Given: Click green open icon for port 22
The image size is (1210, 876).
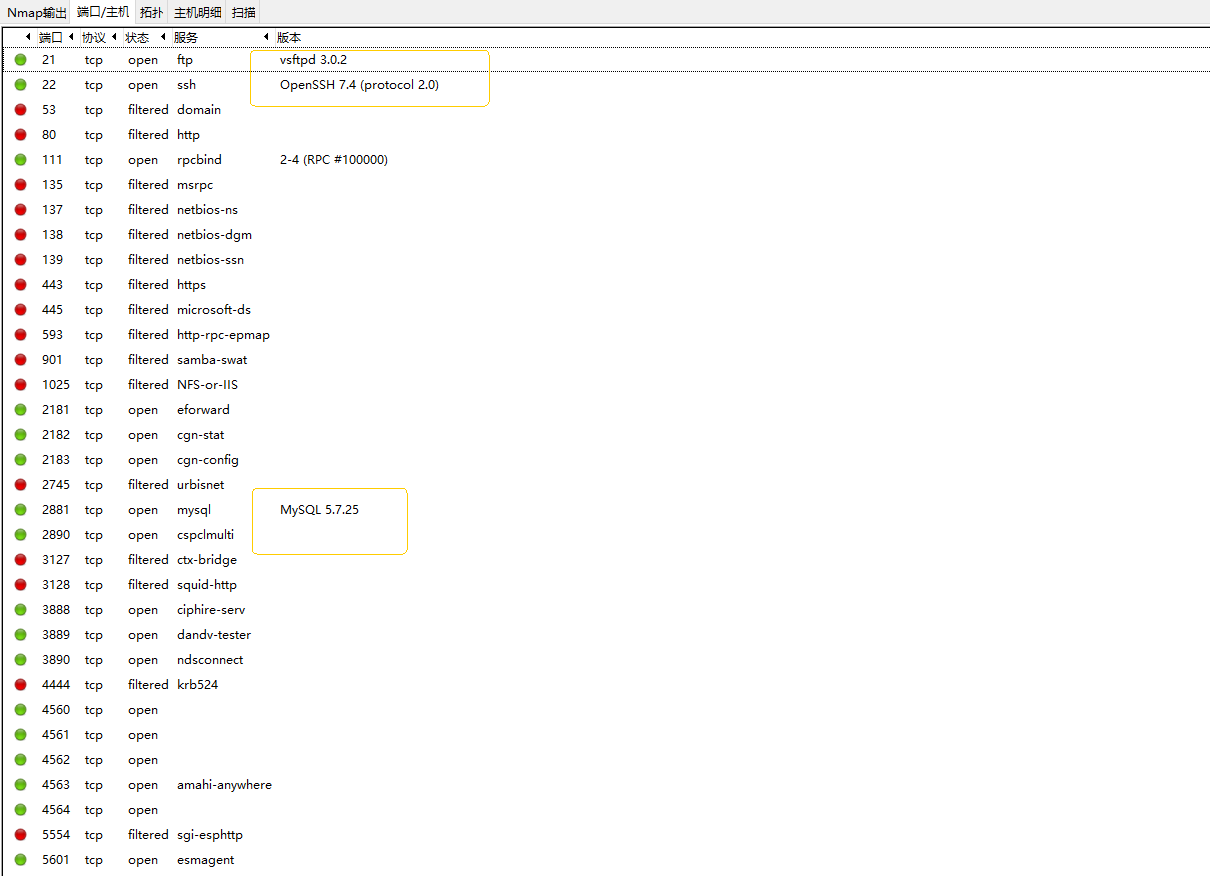Looking at the screenshot, I should [21, 85].
